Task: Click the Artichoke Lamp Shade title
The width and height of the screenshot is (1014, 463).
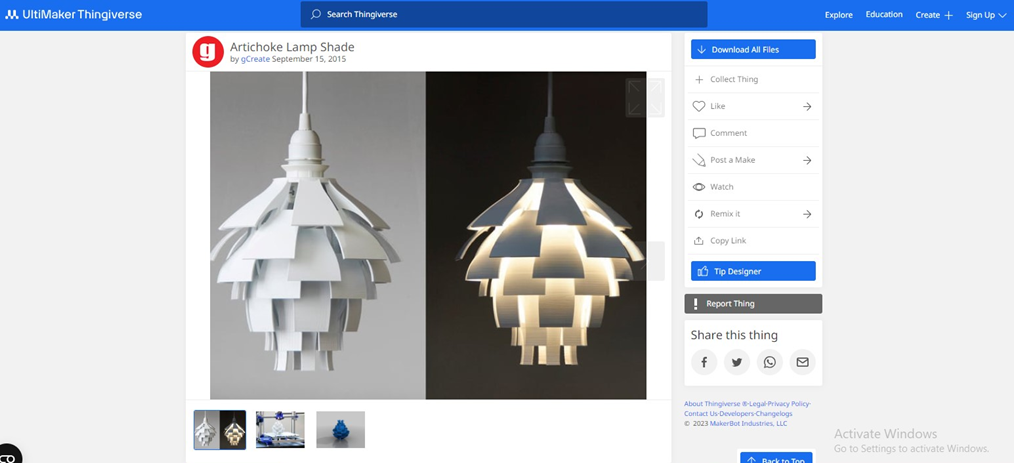Action: (x=292, y=47)
